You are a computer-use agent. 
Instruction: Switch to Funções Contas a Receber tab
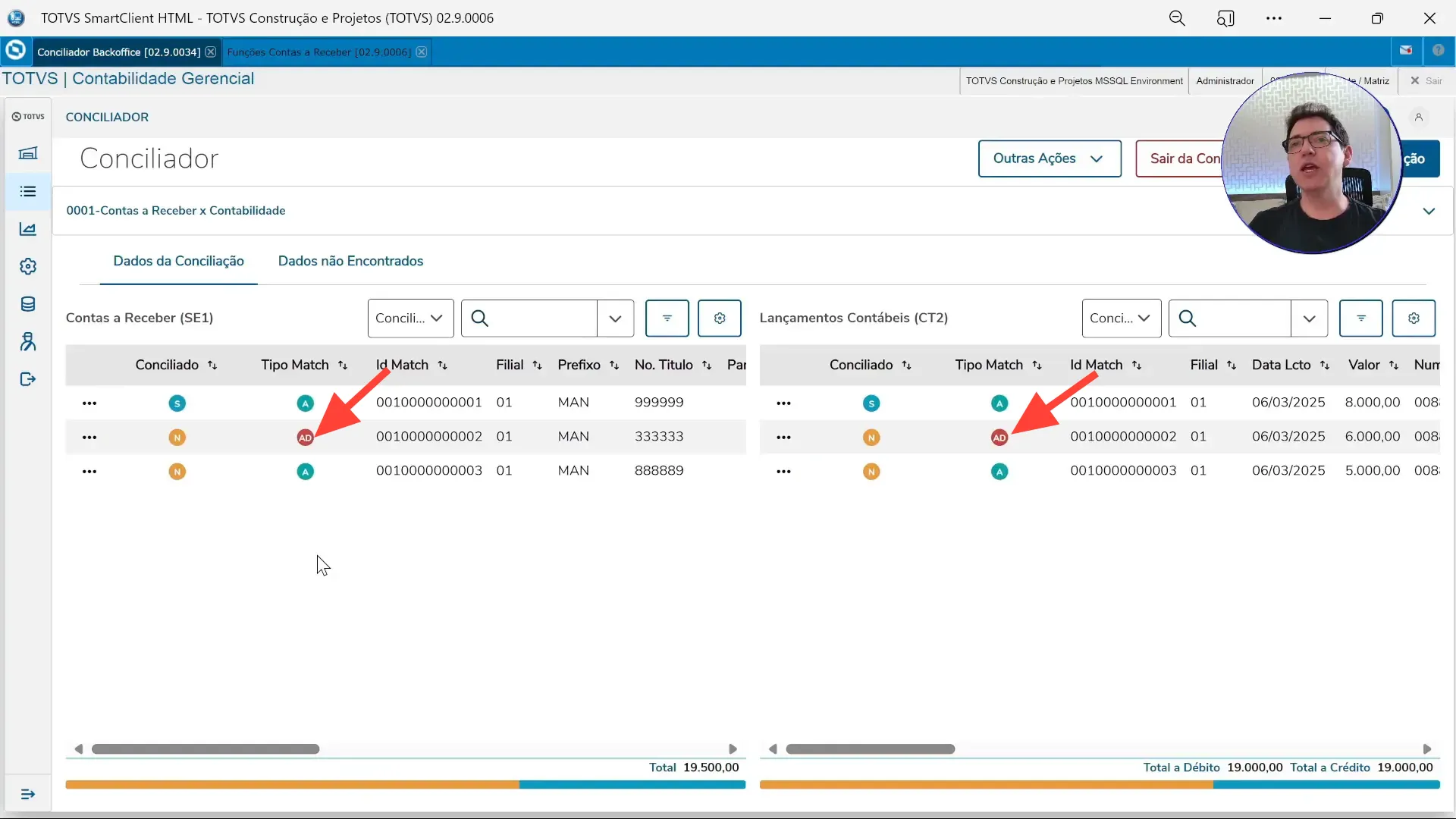click(318, 52)
